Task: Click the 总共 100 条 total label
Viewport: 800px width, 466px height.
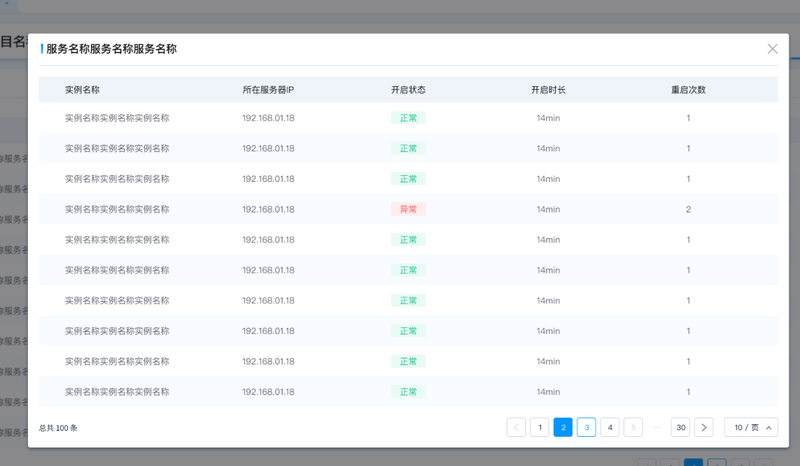Action: tap(58, 428)
